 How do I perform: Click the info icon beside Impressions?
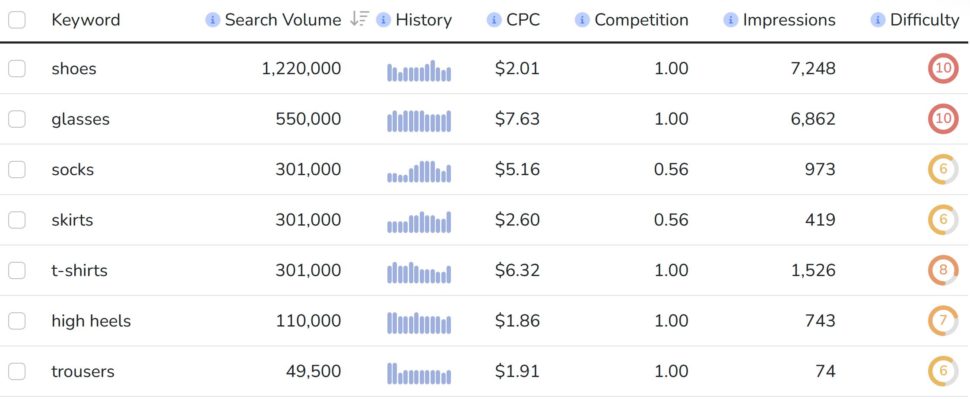coord(730,20)
